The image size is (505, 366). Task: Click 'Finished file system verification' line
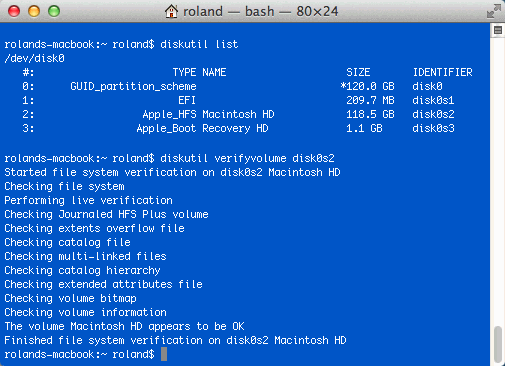pos(175,341)
